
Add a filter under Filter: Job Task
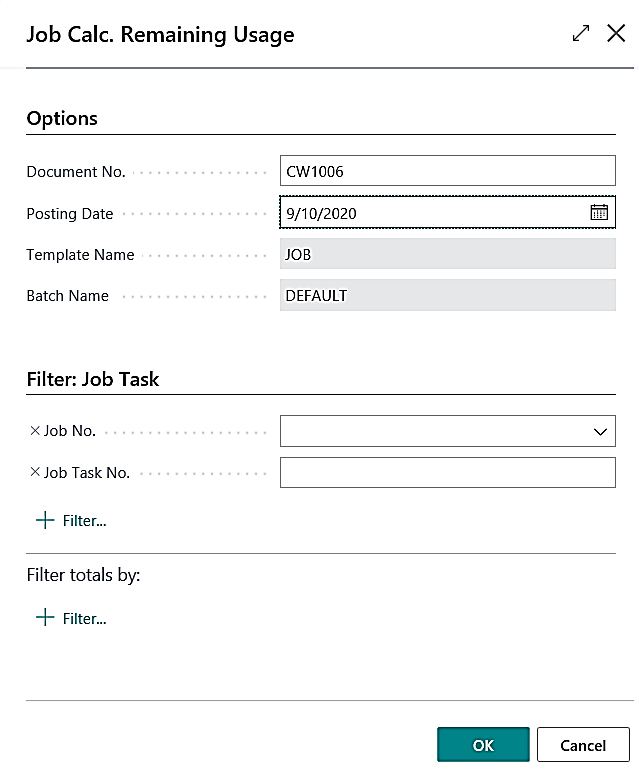(x=71, y=521)
